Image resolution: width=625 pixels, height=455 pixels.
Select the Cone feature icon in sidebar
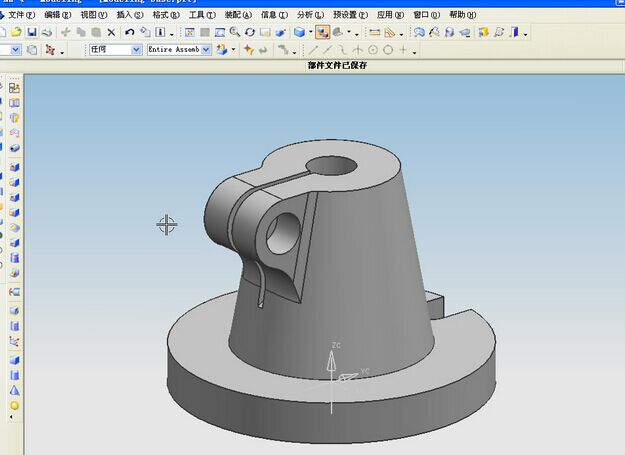[14, 390]
